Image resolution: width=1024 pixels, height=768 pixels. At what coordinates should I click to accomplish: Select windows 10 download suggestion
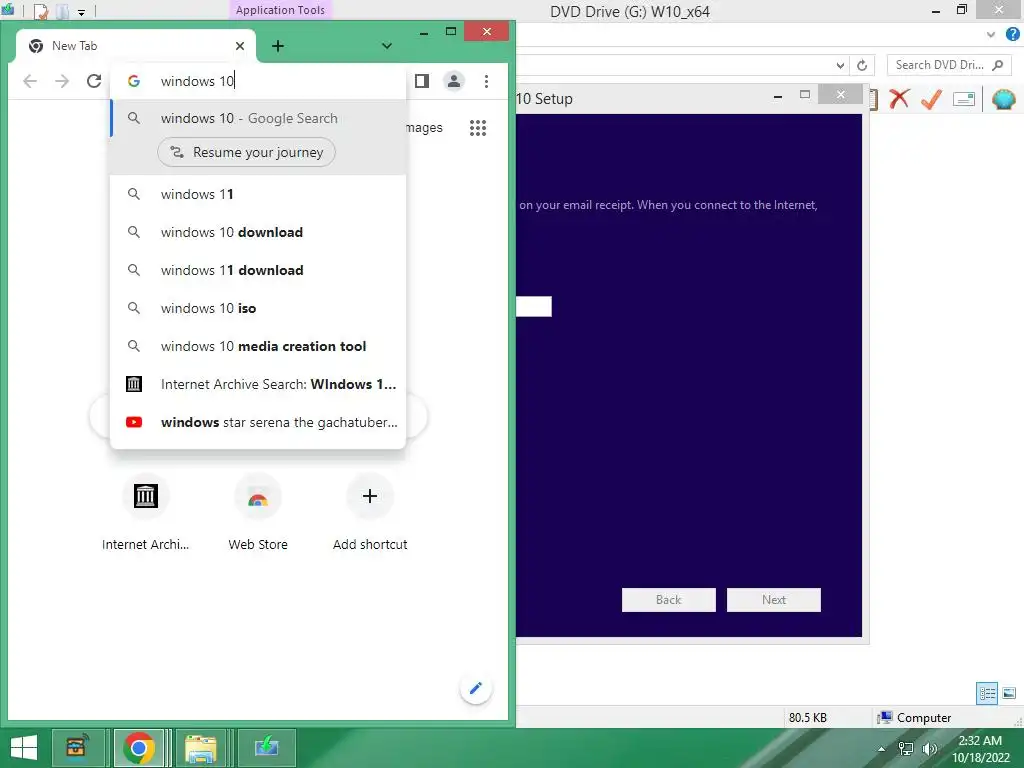pos(258,232)
